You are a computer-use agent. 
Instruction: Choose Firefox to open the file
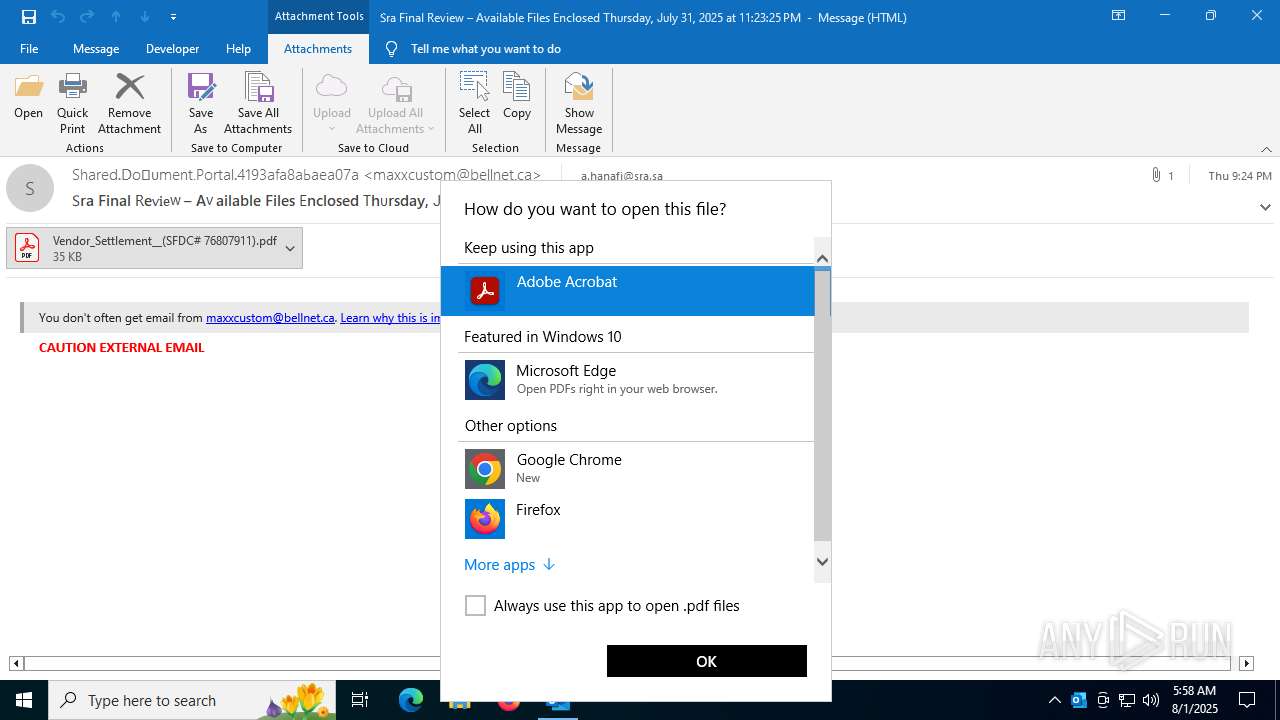point(628,518)
